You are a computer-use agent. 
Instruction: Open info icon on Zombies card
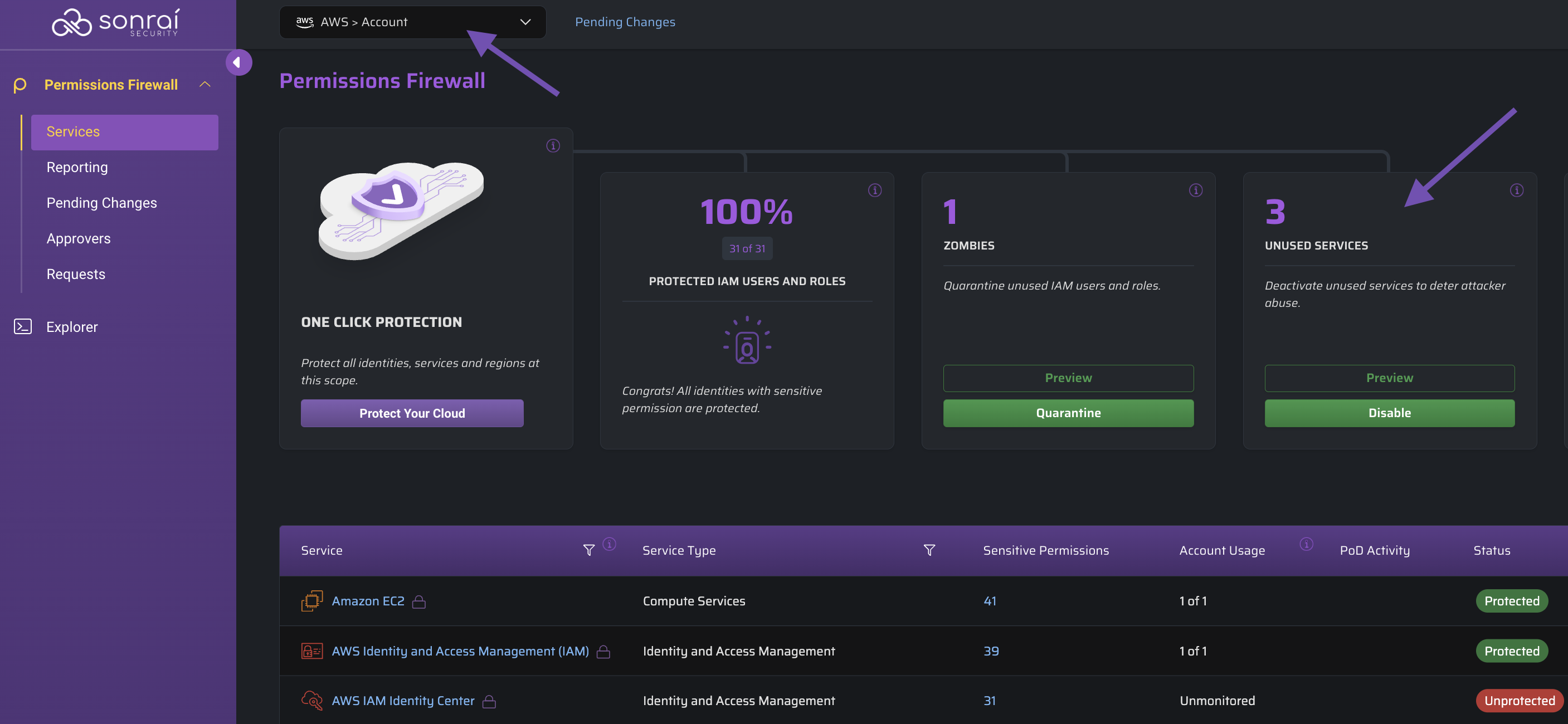click(x=1195, y=190)
